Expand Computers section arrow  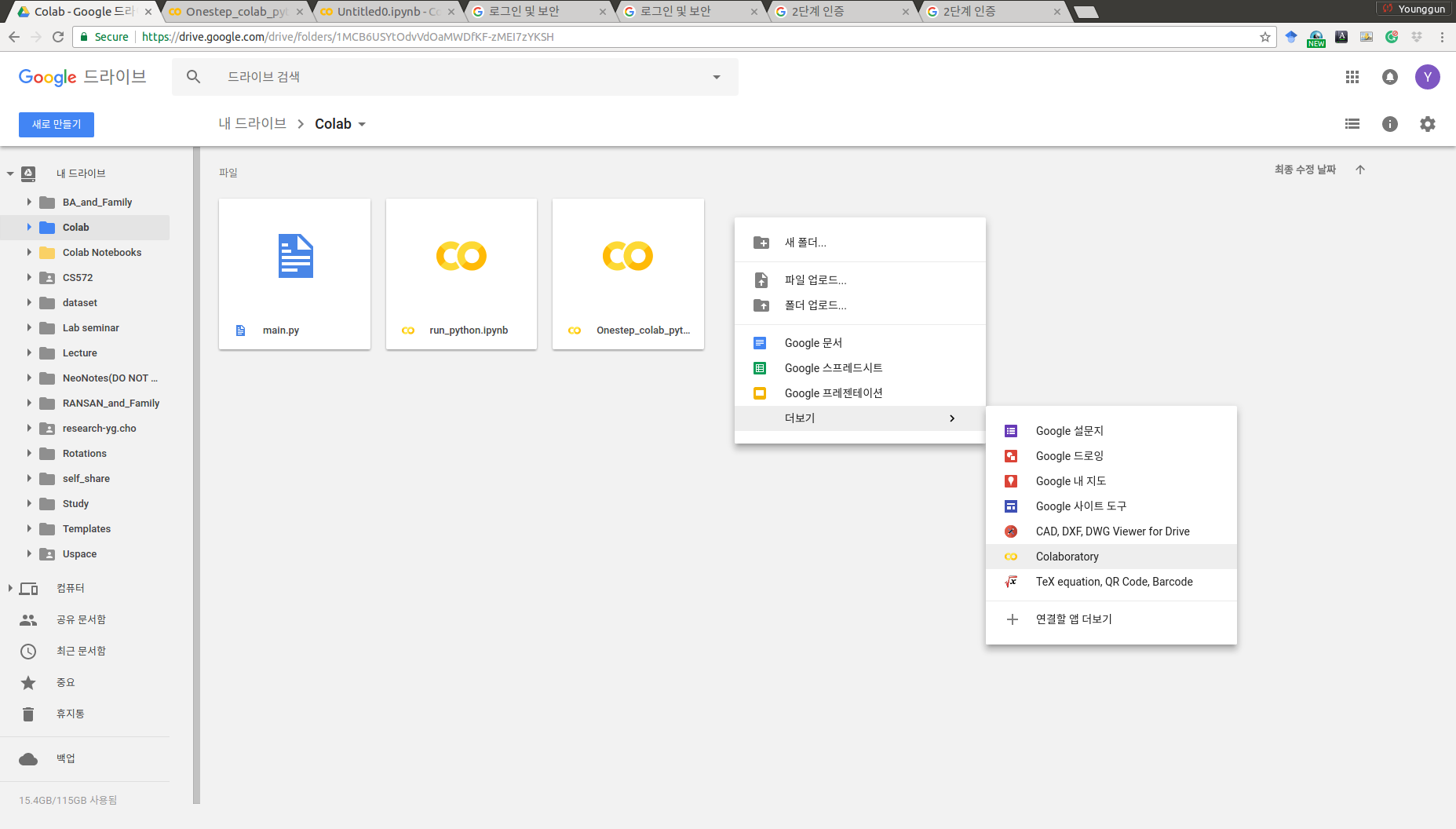click(10, 588)
